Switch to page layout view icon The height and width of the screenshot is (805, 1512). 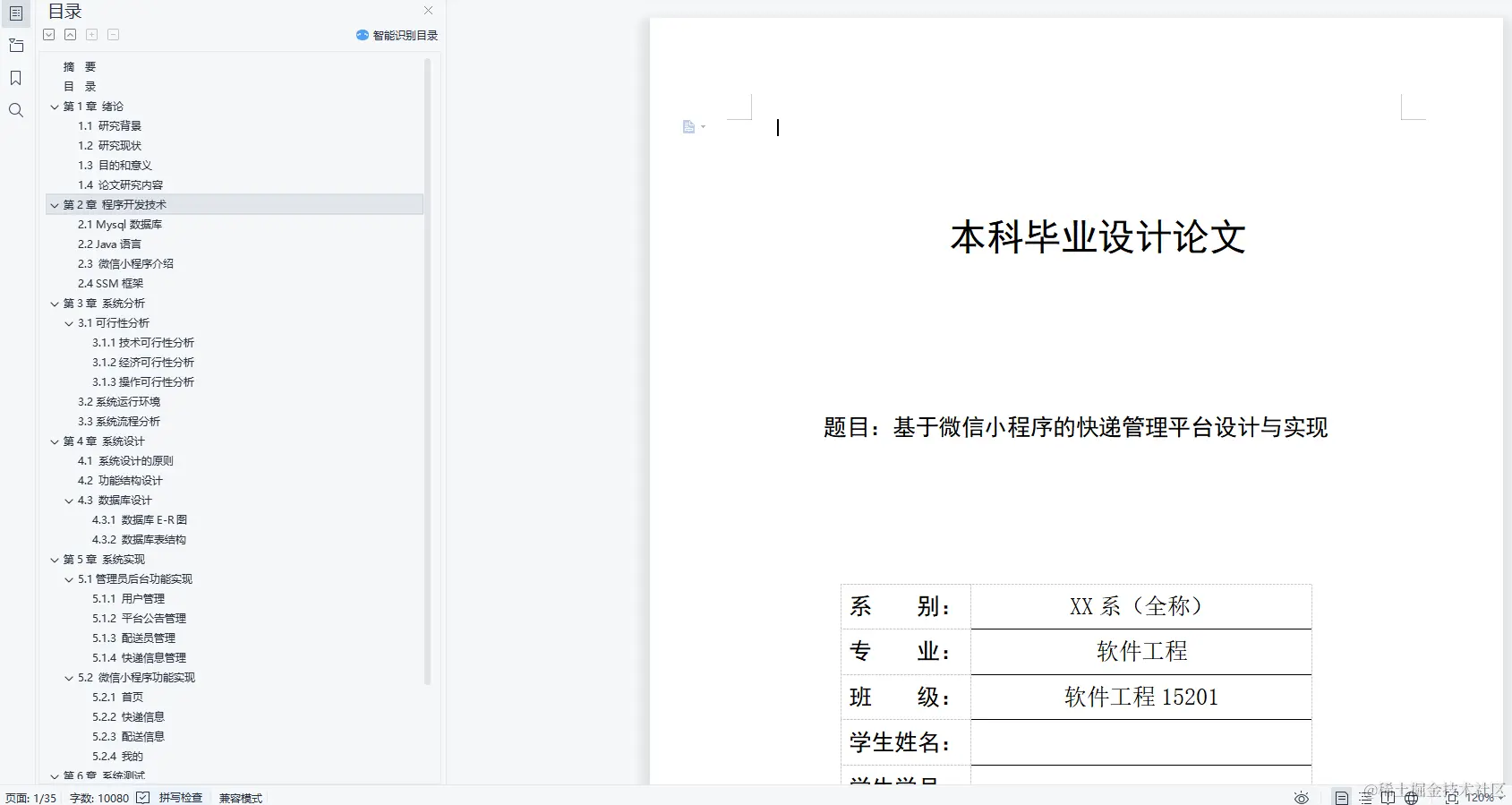1342,798
